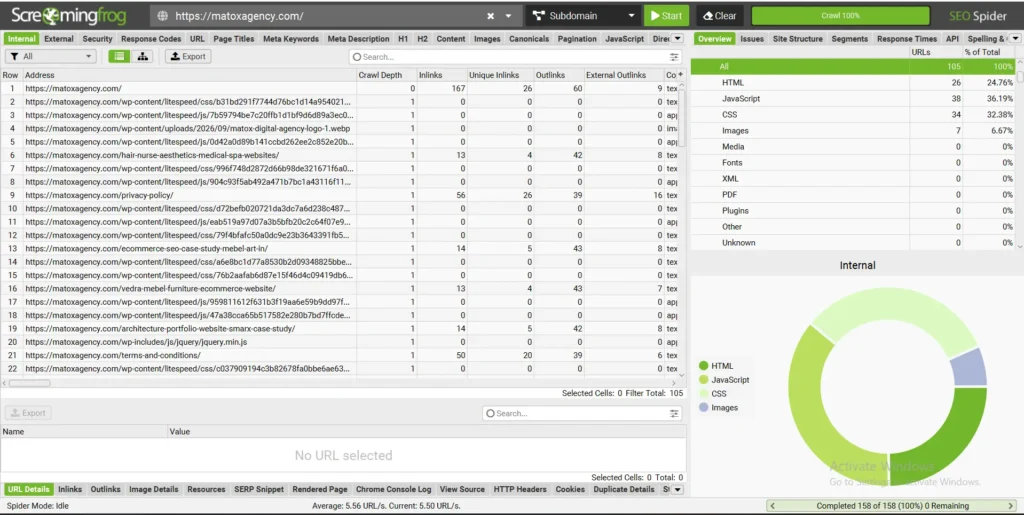Select the jquery.min.js URL row
Viewport: 1024px width, 515px height.
point(340,342)
